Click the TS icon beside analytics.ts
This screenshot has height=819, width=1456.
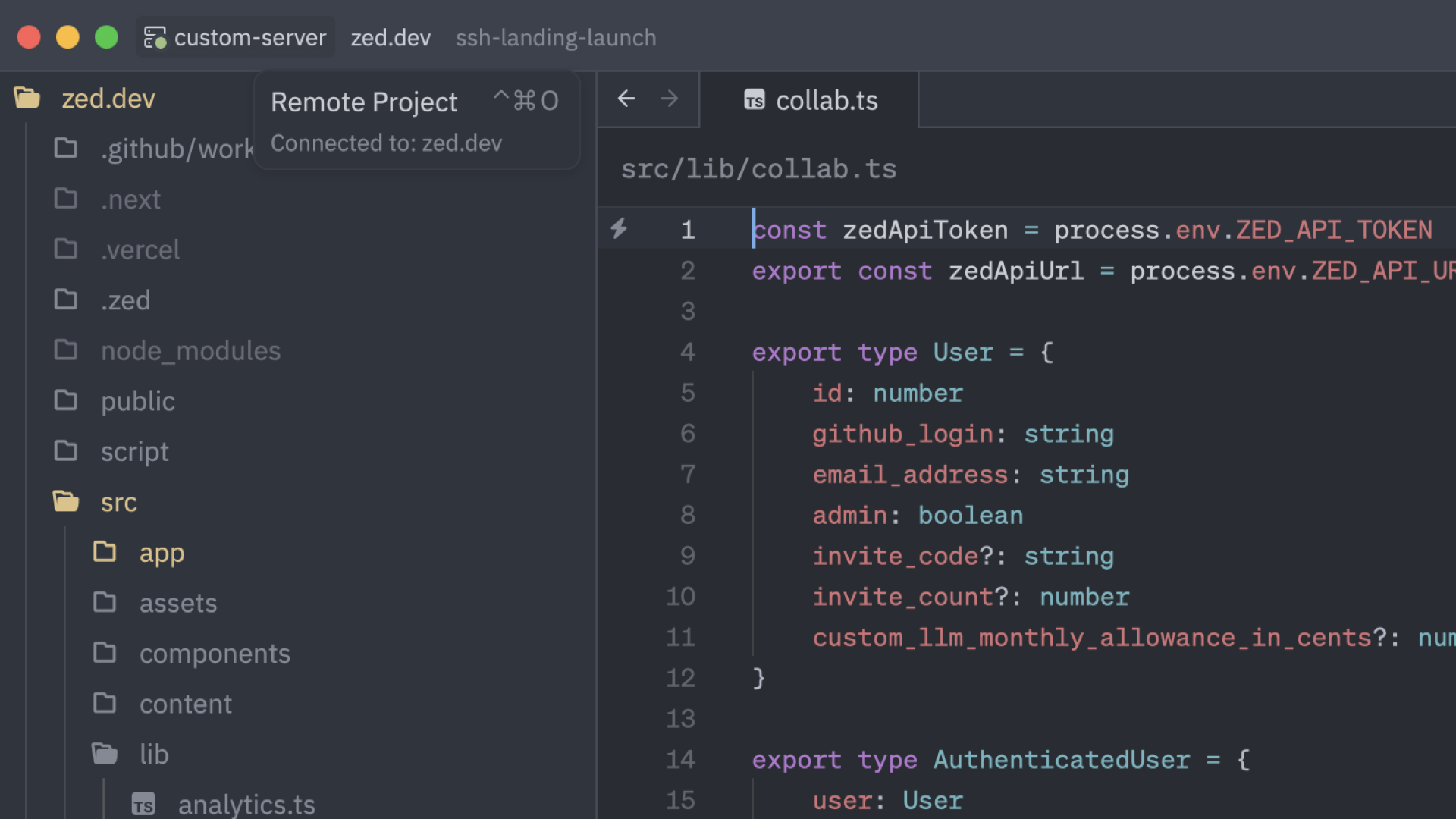(143, 804)
